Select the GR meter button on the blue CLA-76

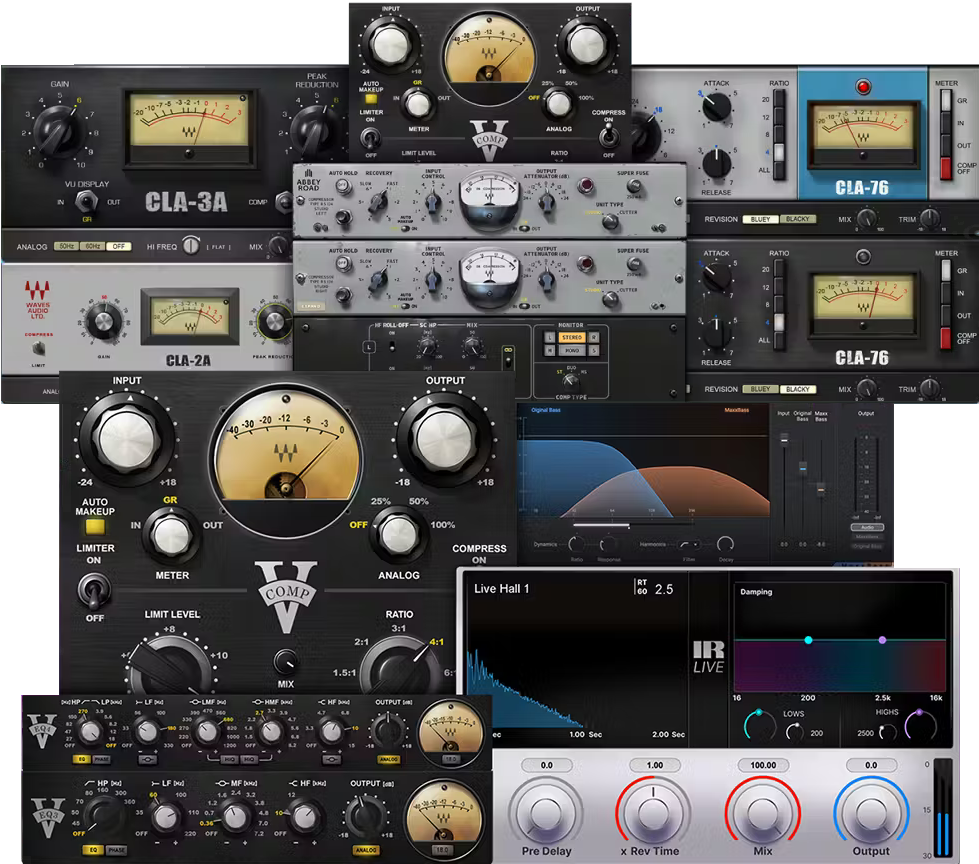pyautogui.click(x=947, y=100)
